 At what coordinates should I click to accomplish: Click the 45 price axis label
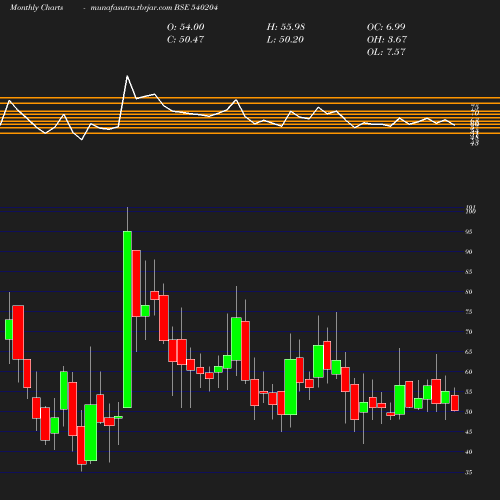pos(469,432)
